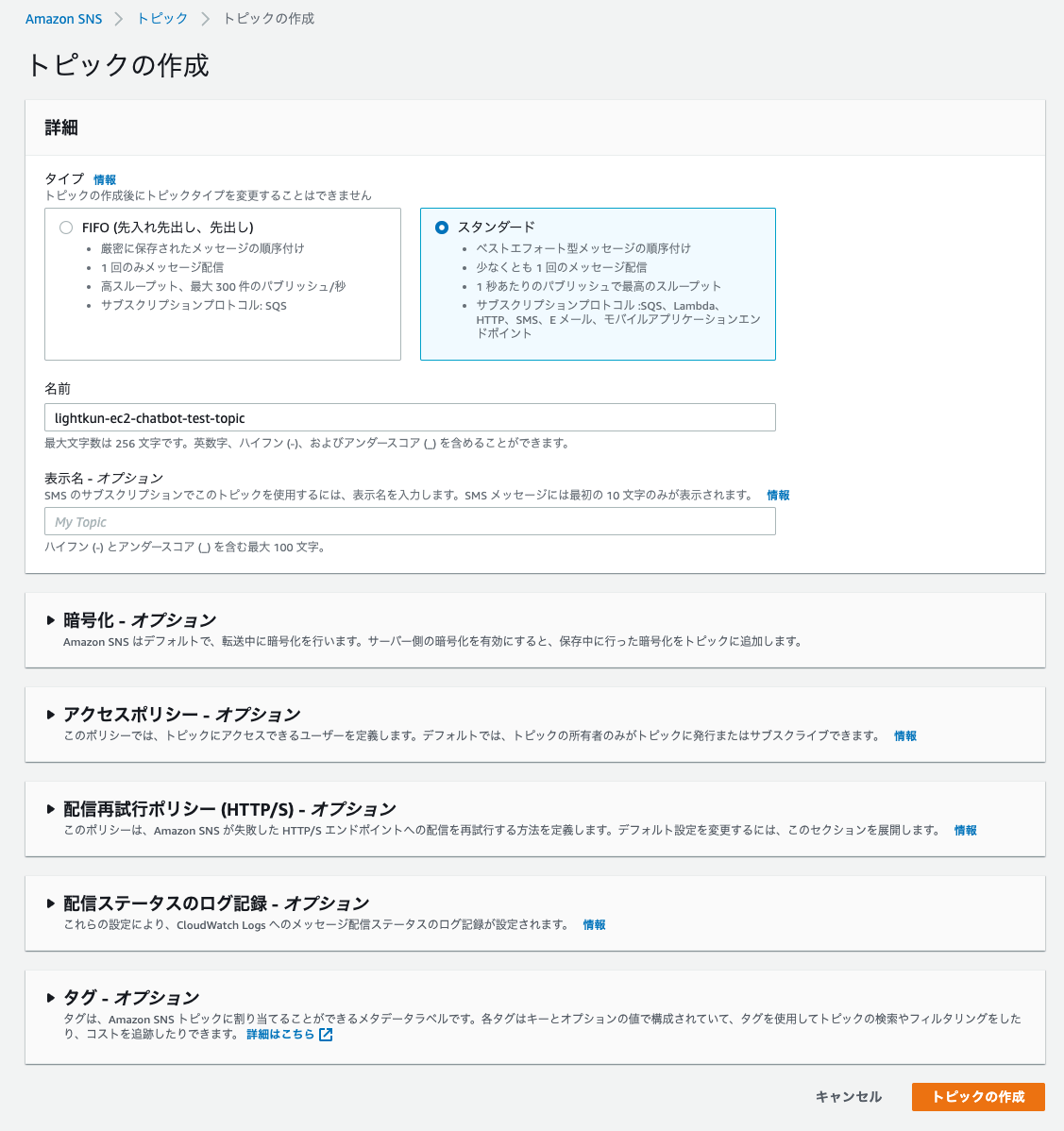The width and height of the screenshot is (1064, 1131).
Task: Go to トピック breadcrumb link
Action: point(162,19)
